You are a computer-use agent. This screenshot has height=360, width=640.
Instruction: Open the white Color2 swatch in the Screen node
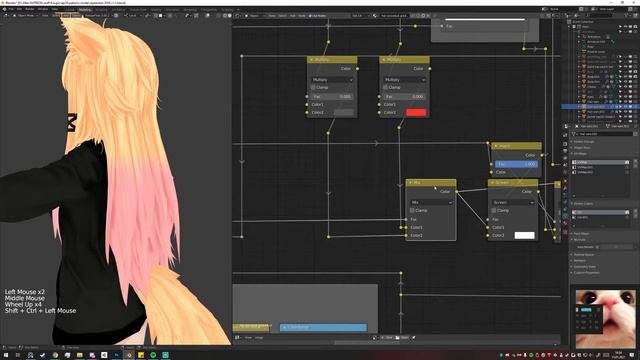coord(524,236)
